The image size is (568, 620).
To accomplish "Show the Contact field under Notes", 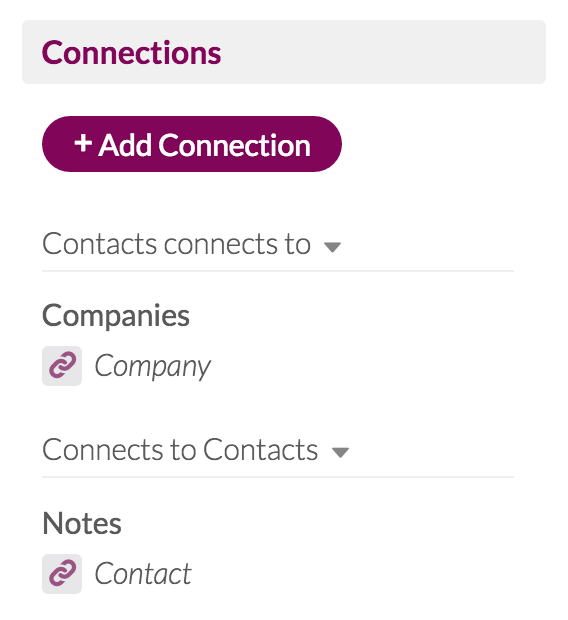I will coord(143,573).
